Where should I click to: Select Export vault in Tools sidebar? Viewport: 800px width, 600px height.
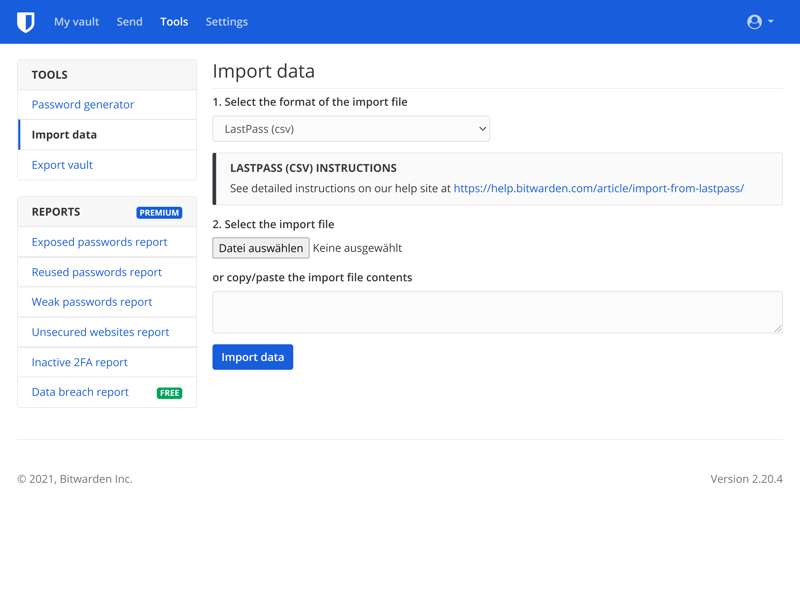coord(62,165)
